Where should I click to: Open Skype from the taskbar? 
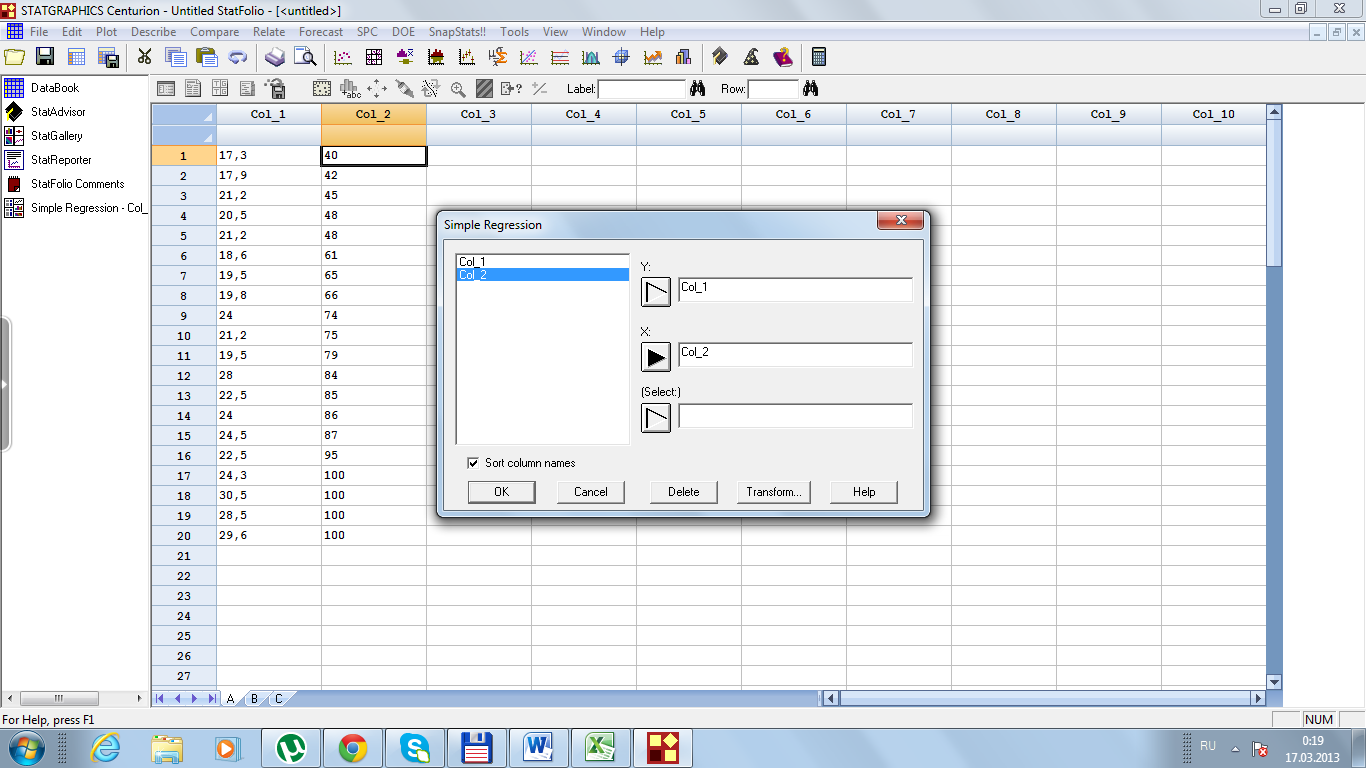(x=414, y=747)
